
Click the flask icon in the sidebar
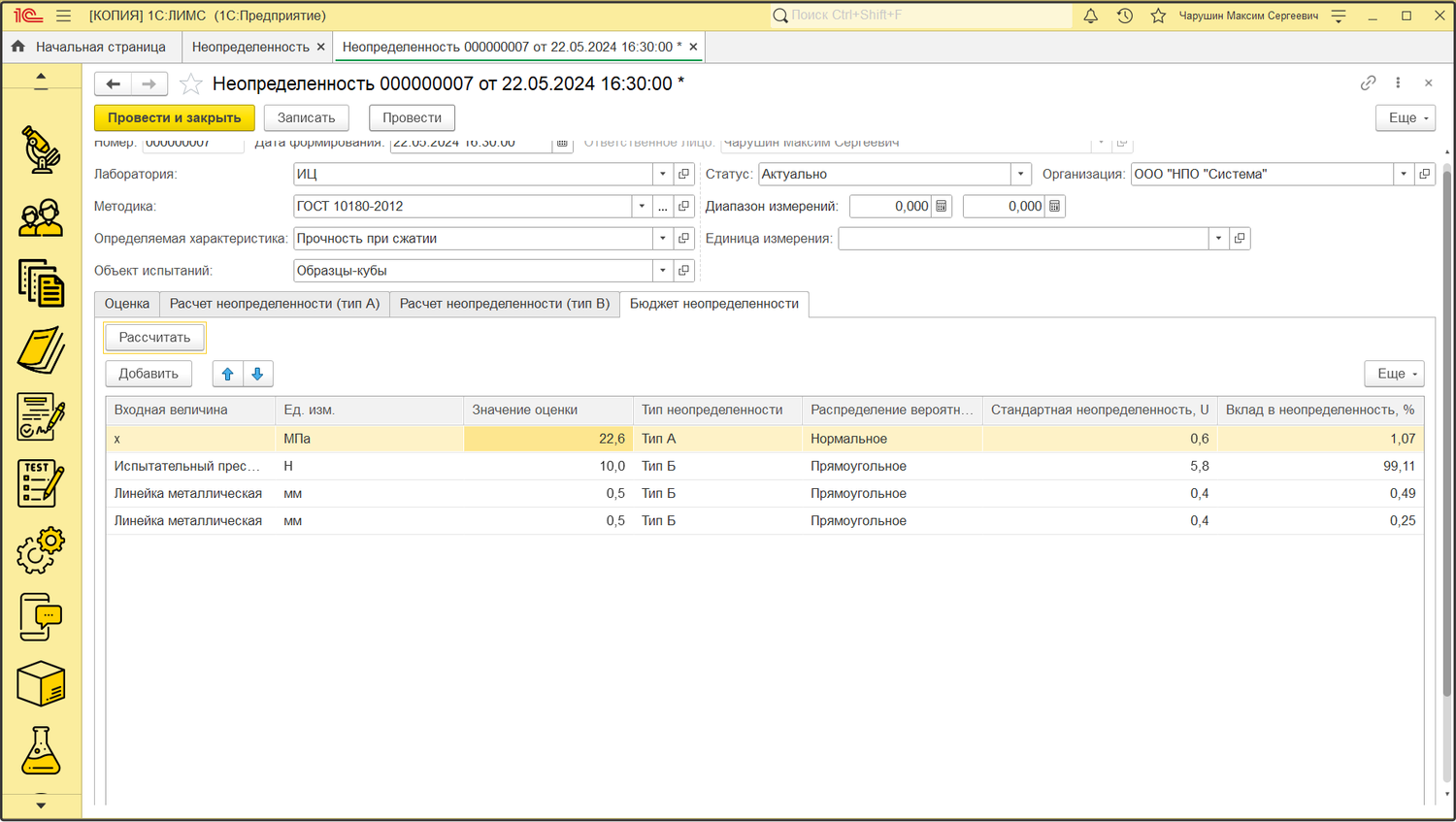tap(41, 750)
